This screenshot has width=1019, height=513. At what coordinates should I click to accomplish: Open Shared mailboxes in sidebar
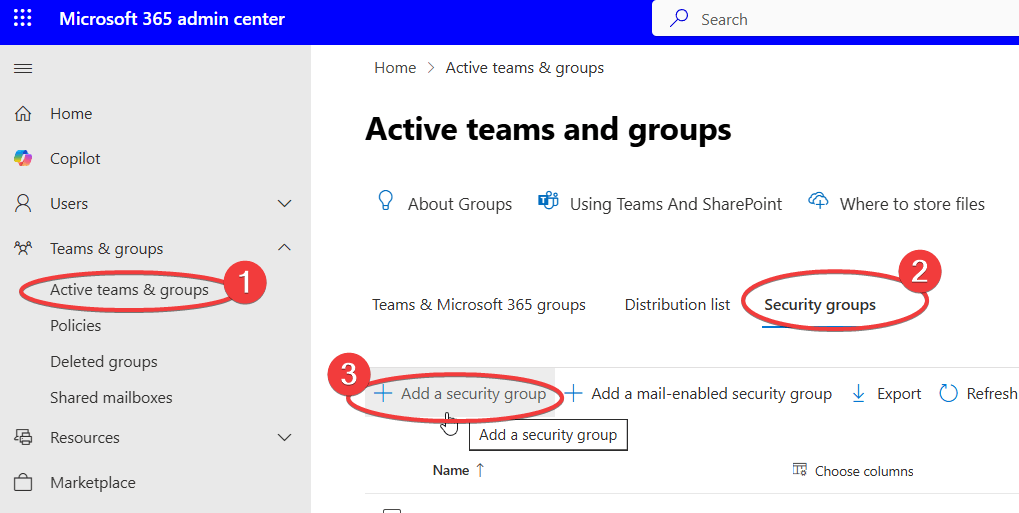(111, 398)
